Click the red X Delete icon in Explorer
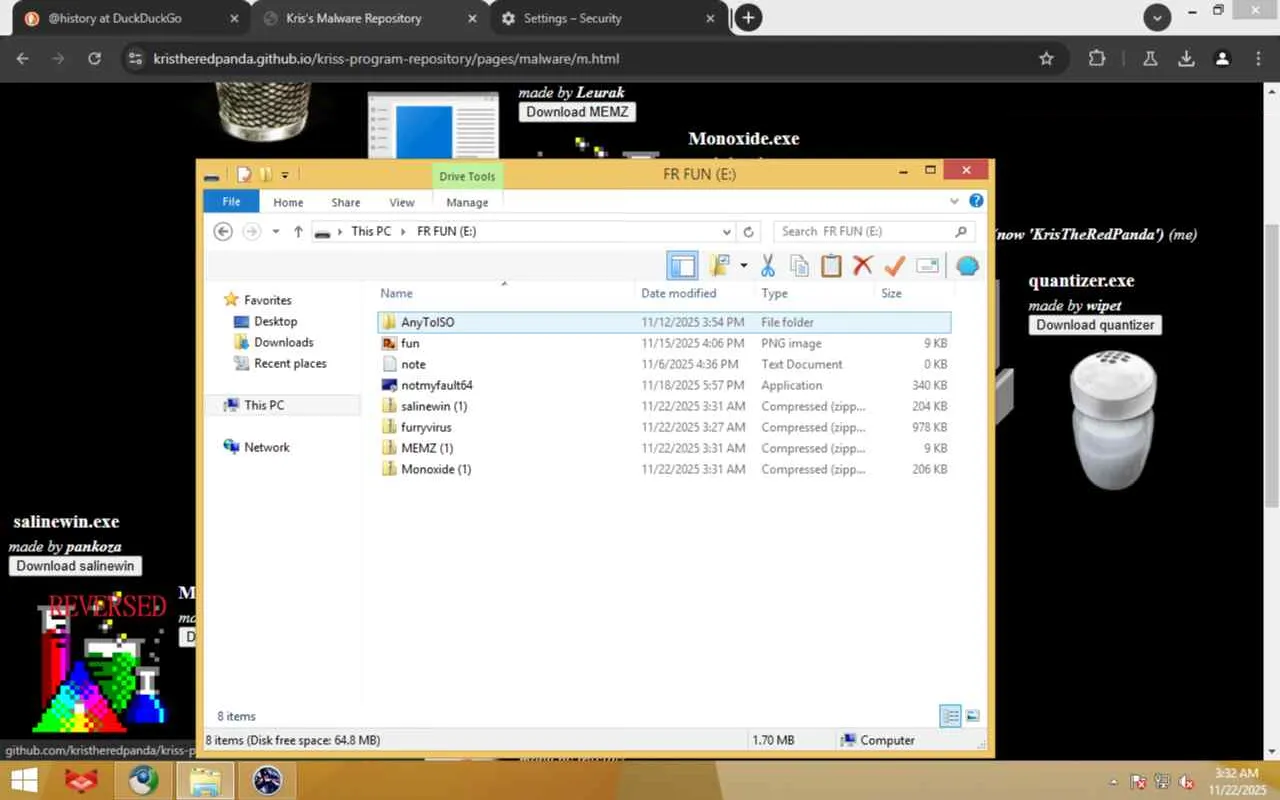 click(863, 265)
